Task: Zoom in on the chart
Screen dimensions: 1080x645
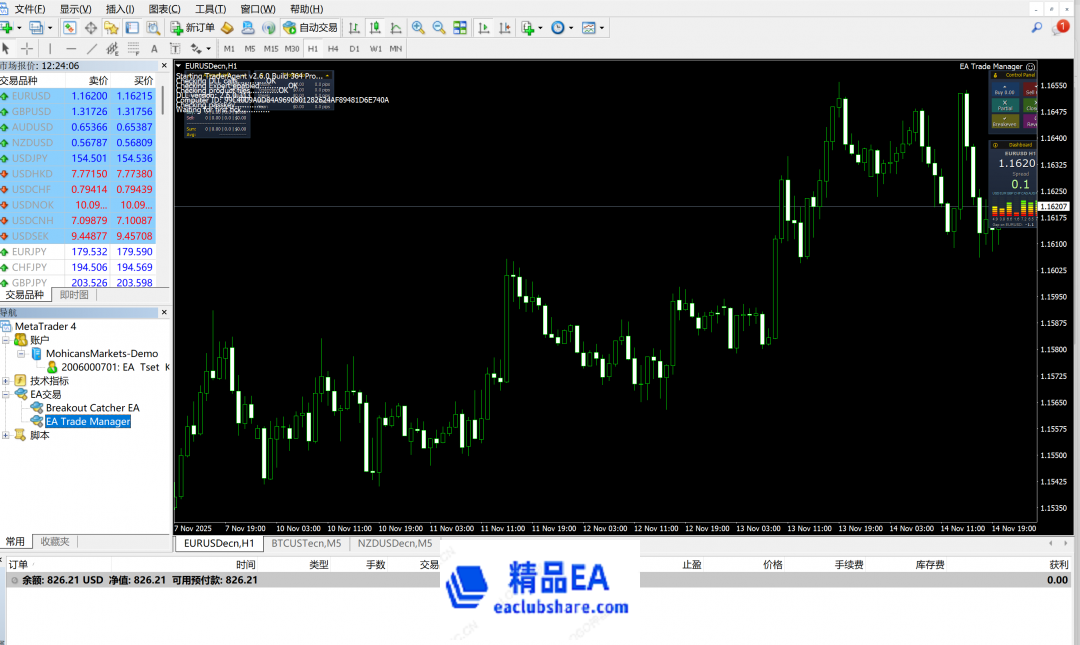Action: 418,28
